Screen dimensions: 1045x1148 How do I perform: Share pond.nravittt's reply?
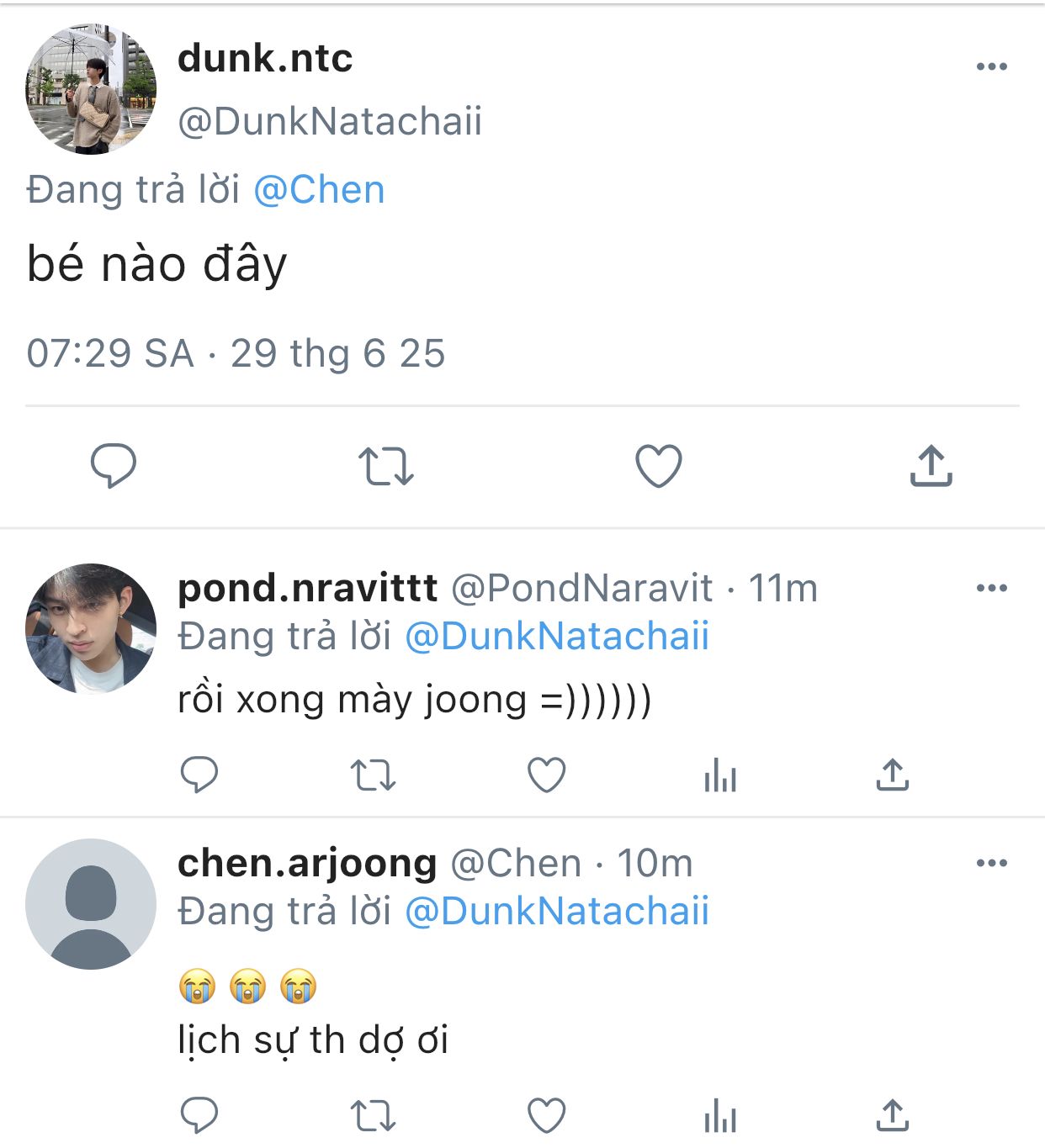click(x=893, y=775)
